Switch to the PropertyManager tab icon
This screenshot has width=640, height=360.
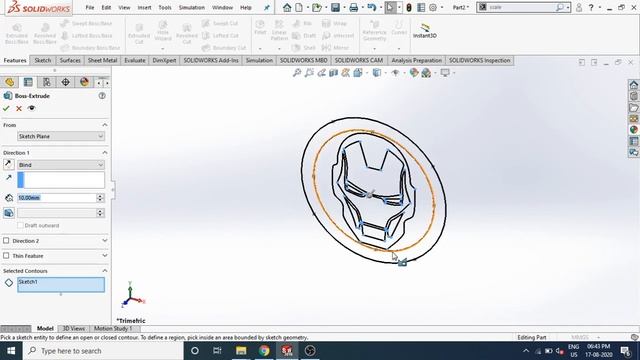[28, 82]
